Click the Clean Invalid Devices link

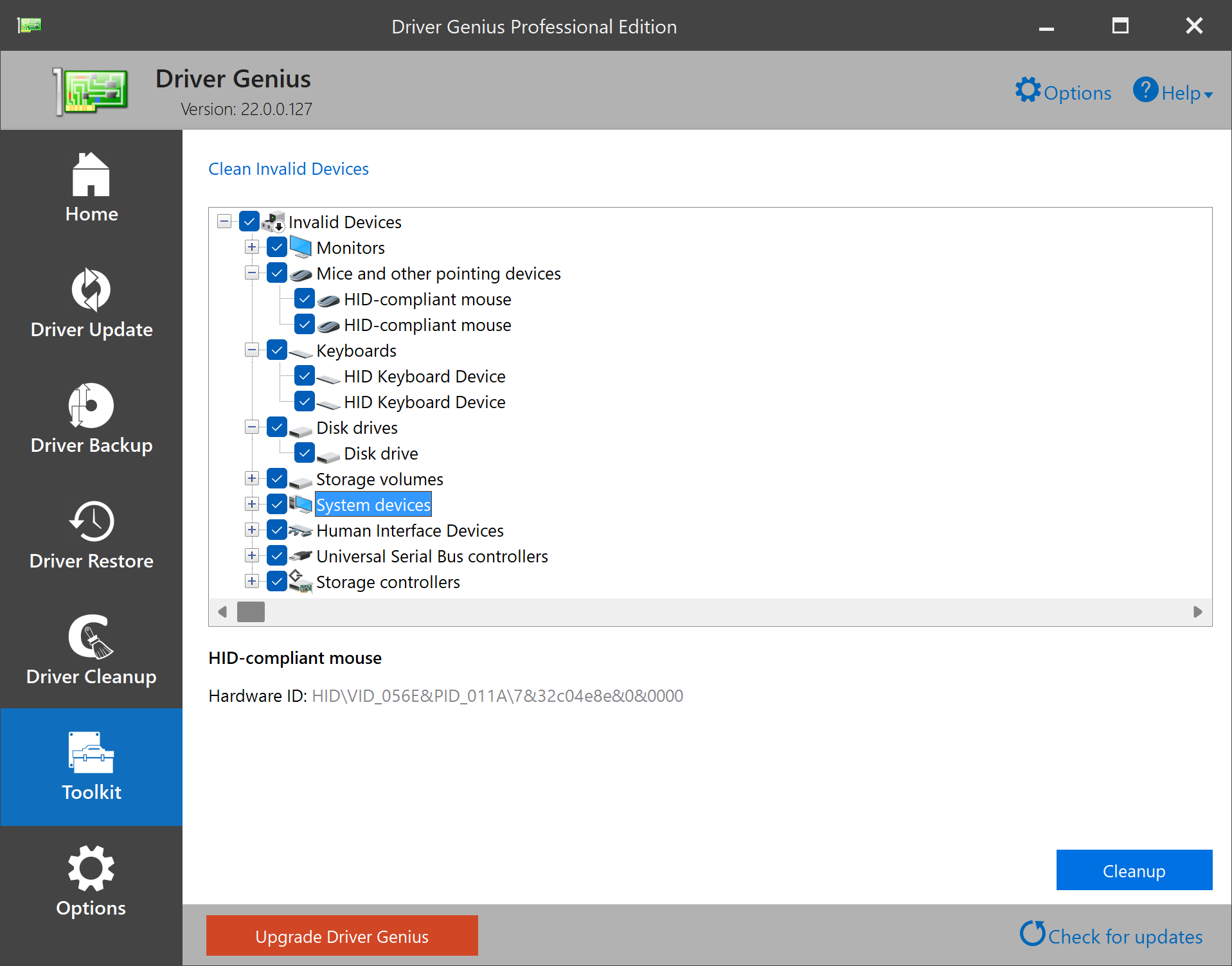[x=289, y=169]
